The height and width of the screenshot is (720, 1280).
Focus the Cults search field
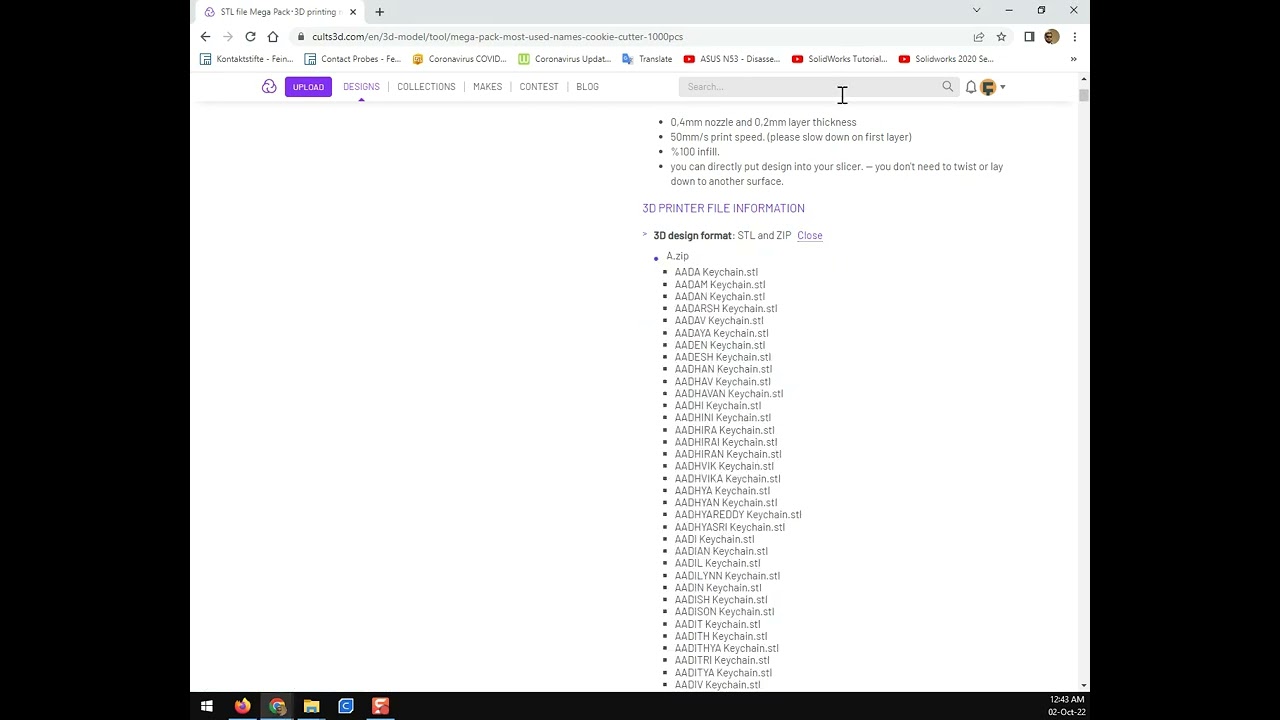pos(811,87)
